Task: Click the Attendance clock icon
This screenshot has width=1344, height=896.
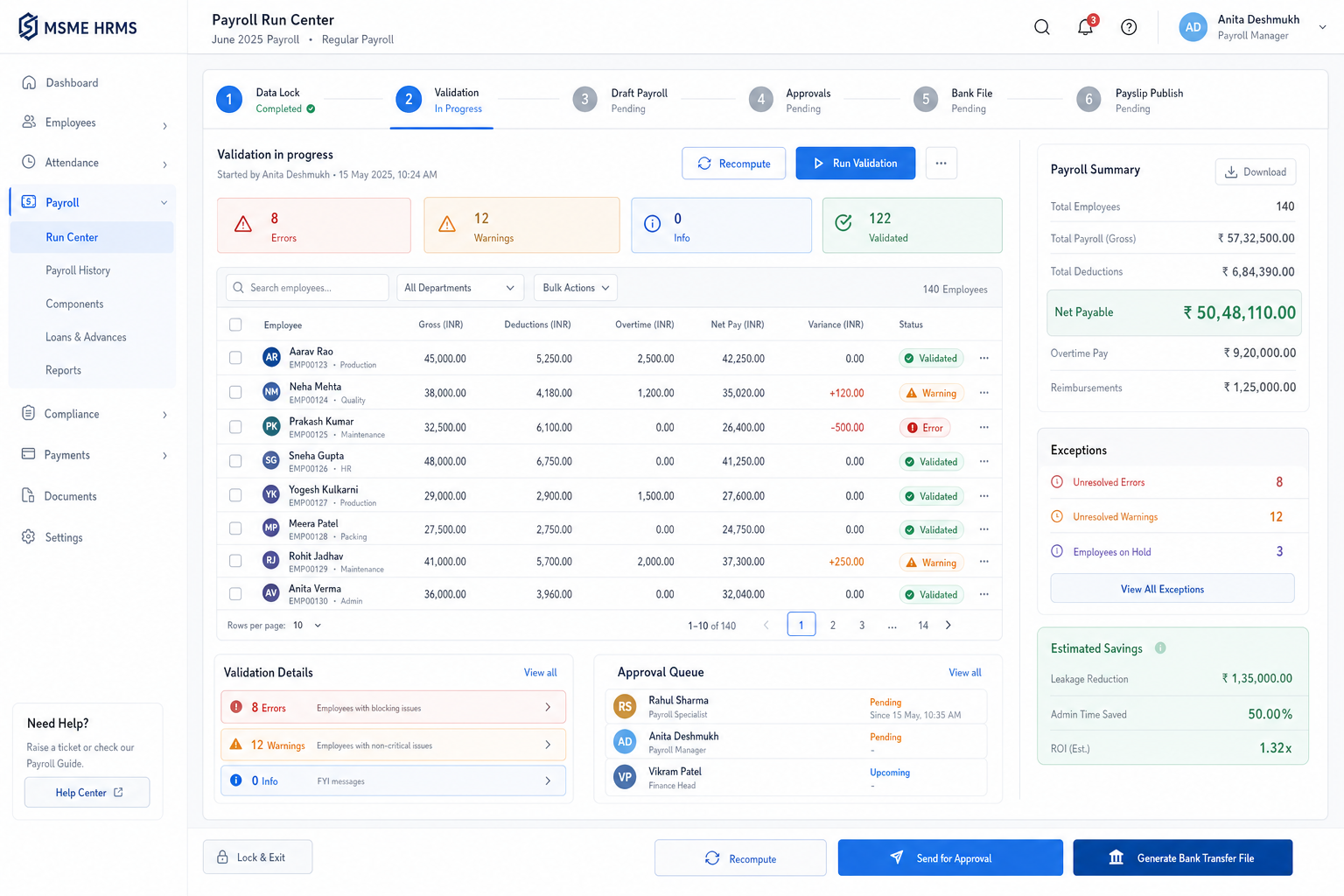Action: [x=29, y=162]
